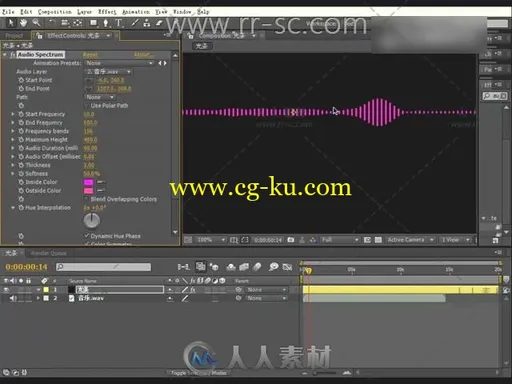512x384 pixels.
Task: Open the Composition menu
Action: 55,12
